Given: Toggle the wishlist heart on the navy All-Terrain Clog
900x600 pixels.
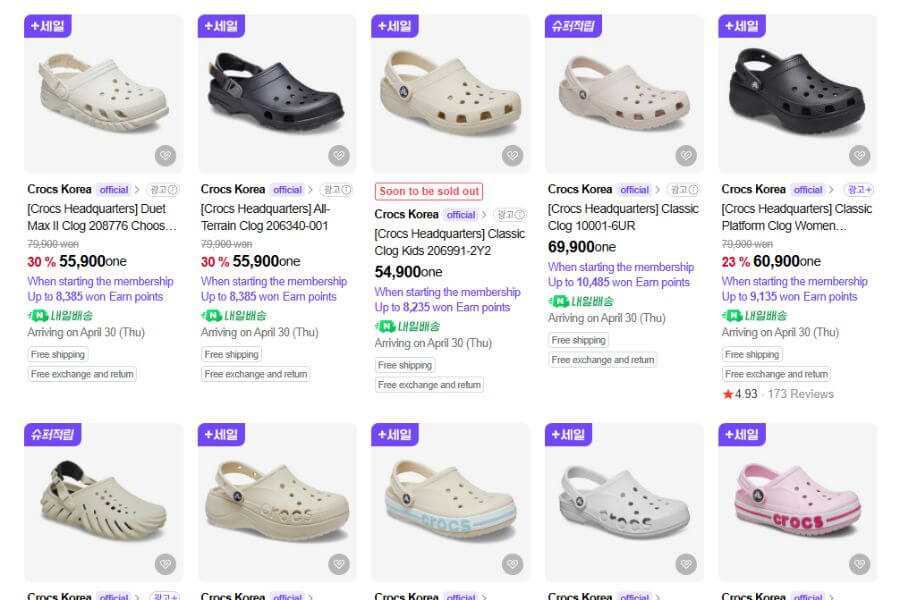Looking at the screenshot, I should point(339,155).
